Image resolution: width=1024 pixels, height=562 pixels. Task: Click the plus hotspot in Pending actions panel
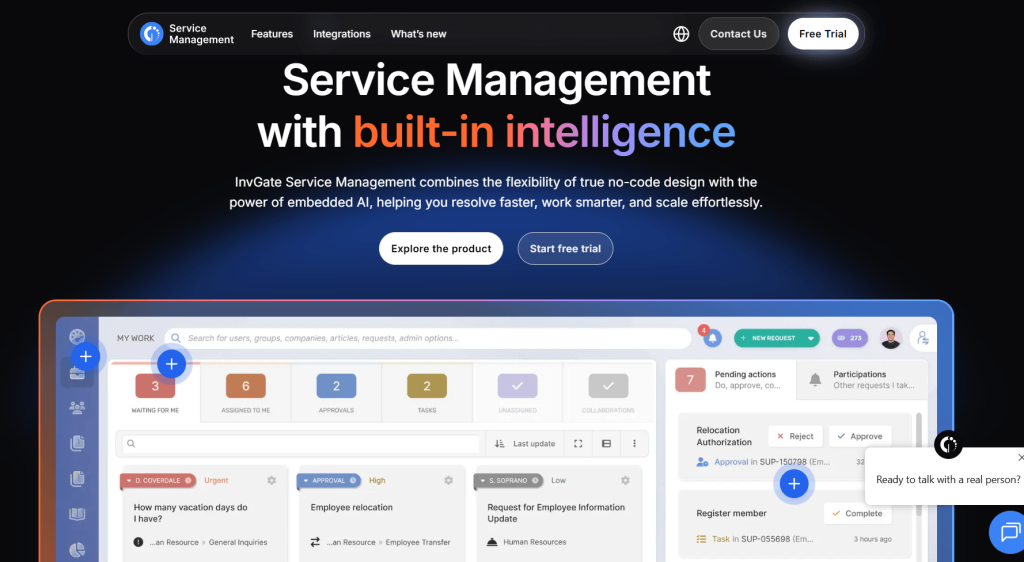click(794, 484)
